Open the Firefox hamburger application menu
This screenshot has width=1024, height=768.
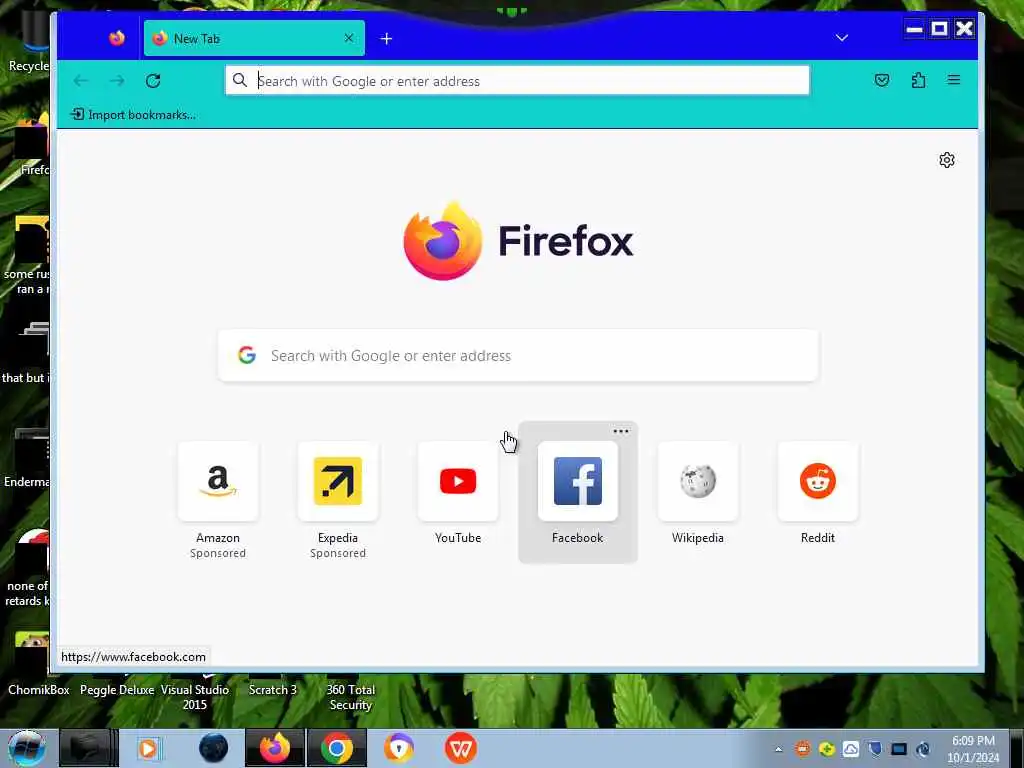coord(953,80)
